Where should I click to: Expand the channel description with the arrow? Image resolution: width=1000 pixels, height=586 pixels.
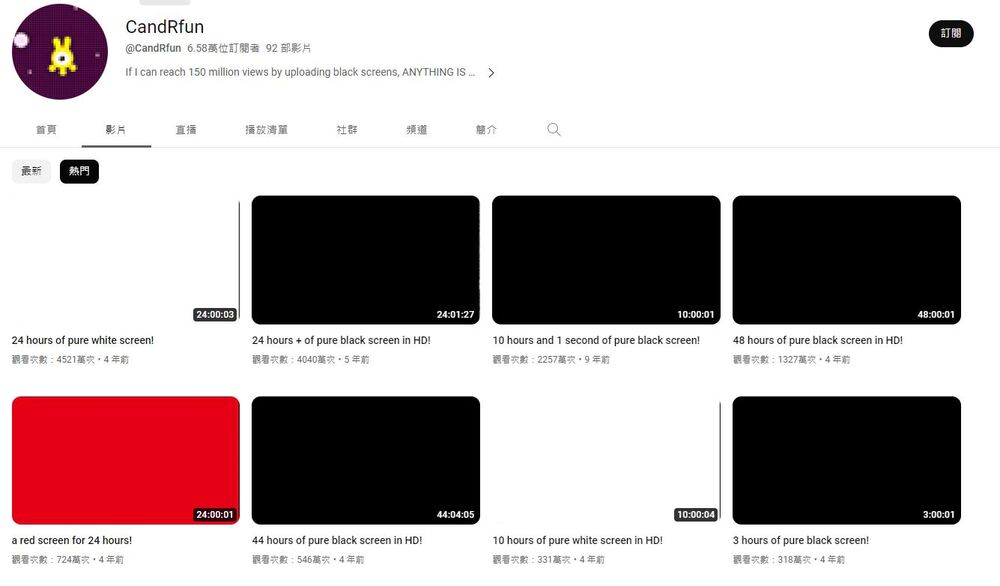pos(490,72)
